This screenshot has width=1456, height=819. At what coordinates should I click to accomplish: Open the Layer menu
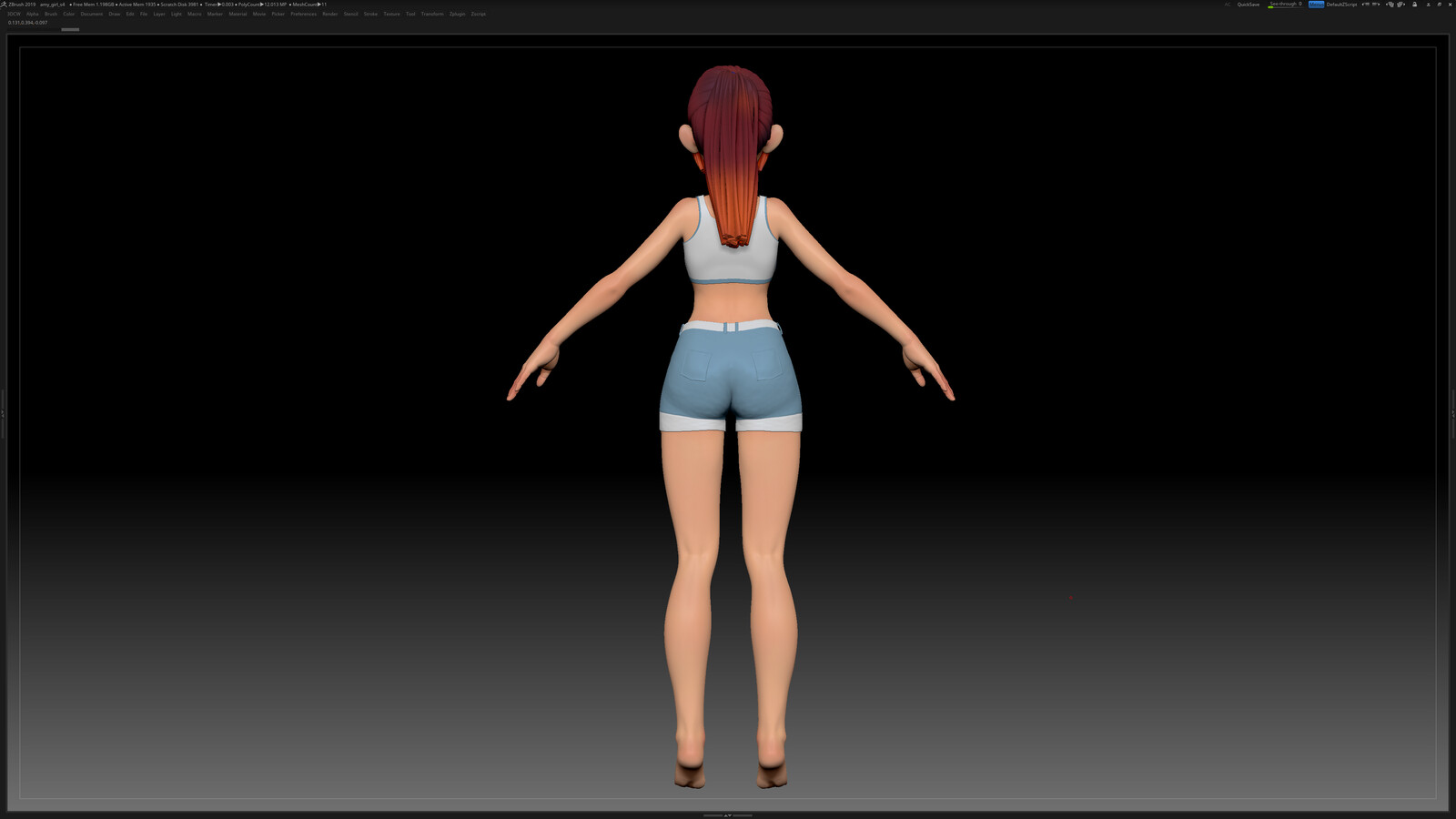click(159, 14)
